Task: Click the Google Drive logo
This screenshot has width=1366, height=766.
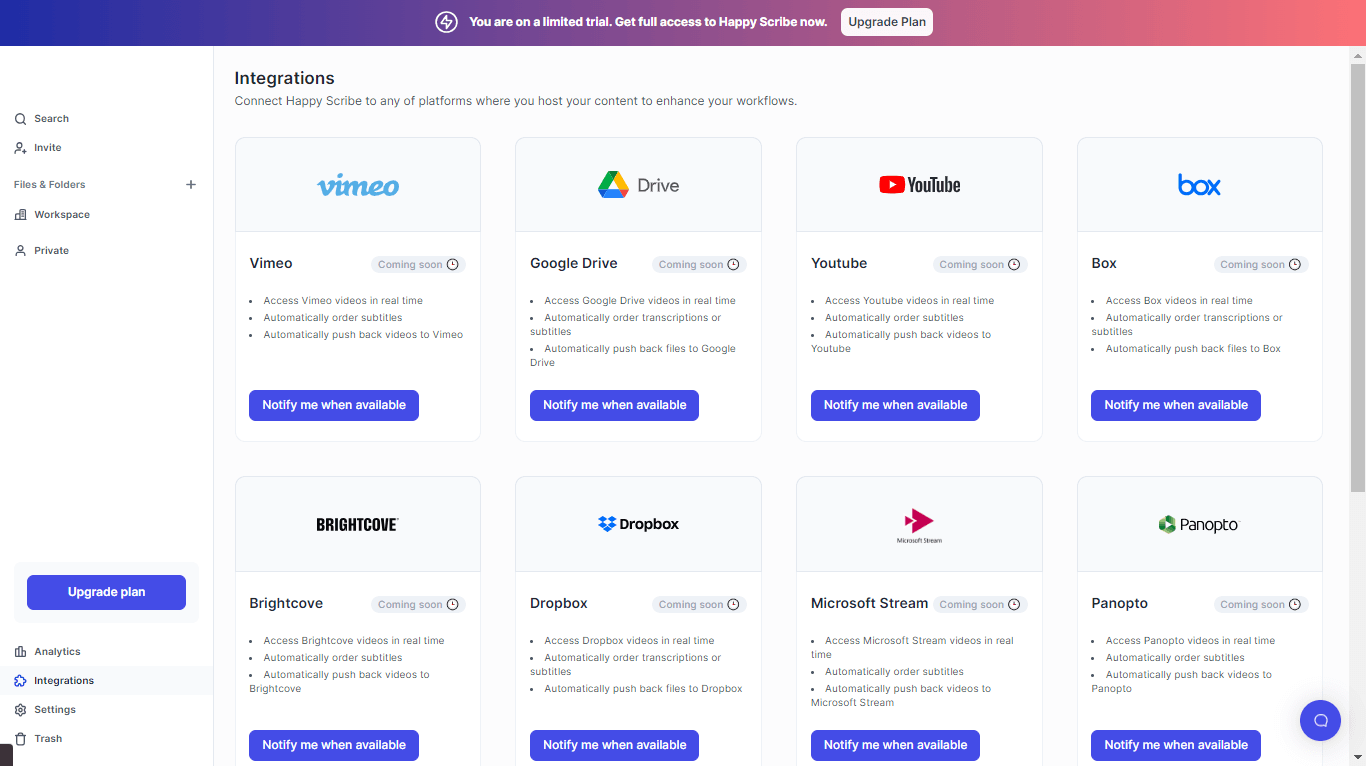Action: [638, 185]
